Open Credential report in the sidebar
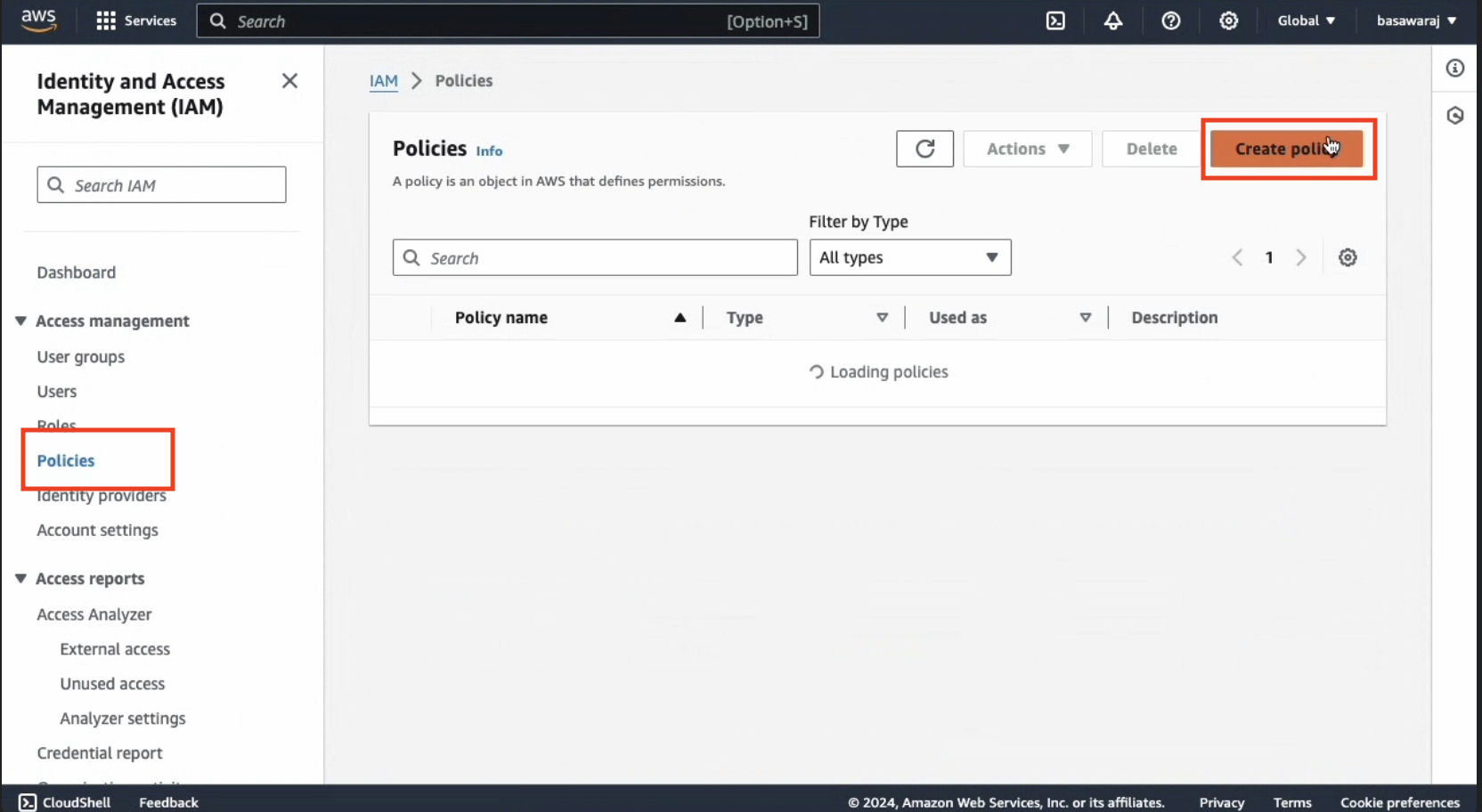 [99, 753]
